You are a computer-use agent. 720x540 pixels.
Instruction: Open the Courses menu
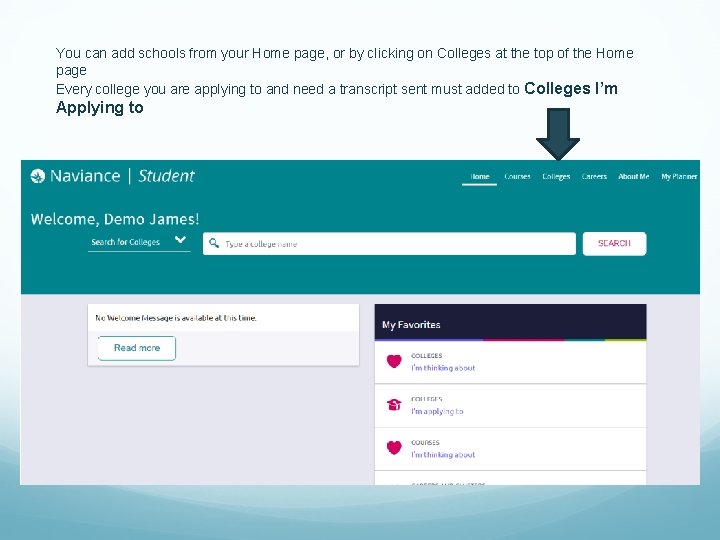coord(517,176)
